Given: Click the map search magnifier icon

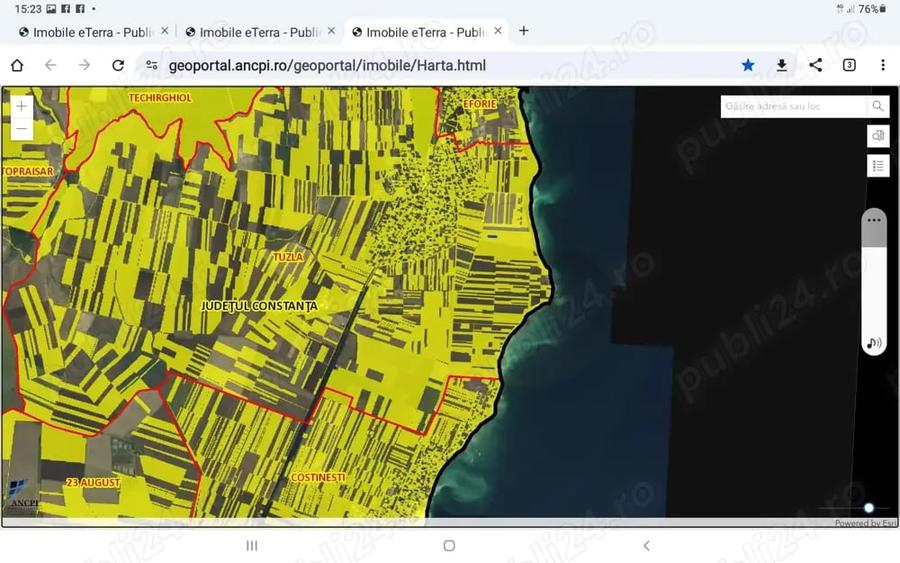Looking at the screenshot, I should click(878, 106).
